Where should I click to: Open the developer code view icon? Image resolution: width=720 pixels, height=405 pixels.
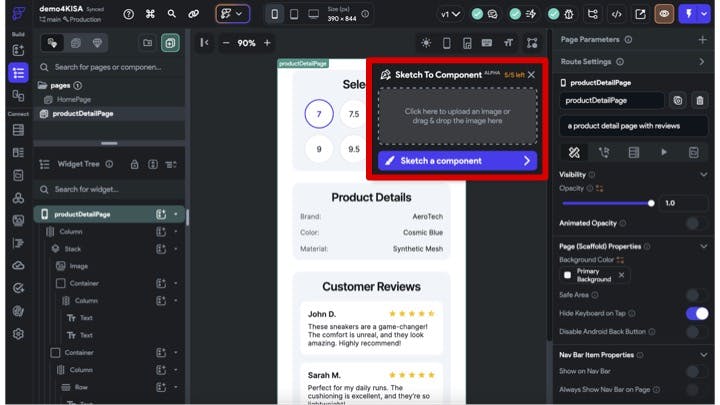(x=616, y=14)
